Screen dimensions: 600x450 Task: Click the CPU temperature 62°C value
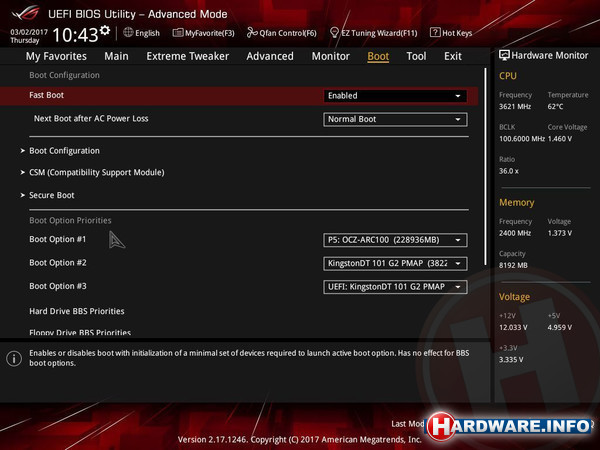point(555,106)
